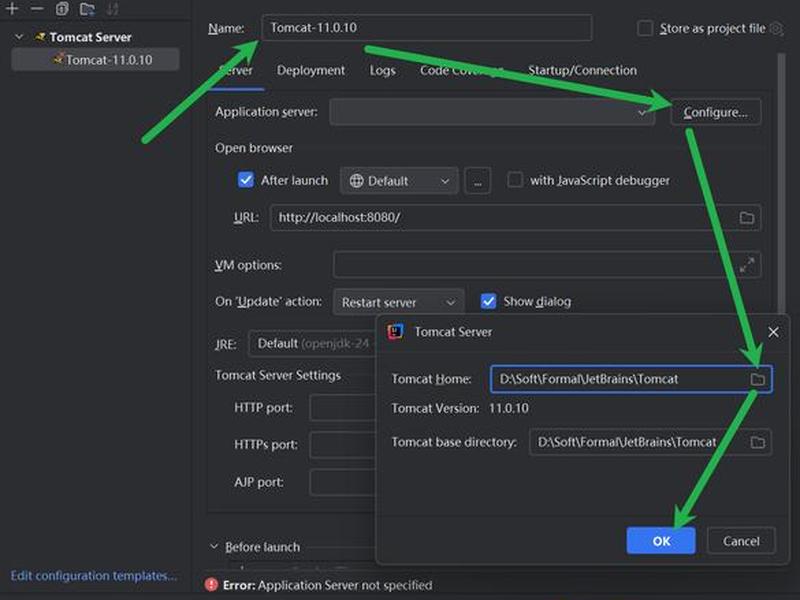Browse folder icon for Tomcat base directory
The width and height of the screenshot is (800, 600).
pyautogui.click(x=758, y=442)
